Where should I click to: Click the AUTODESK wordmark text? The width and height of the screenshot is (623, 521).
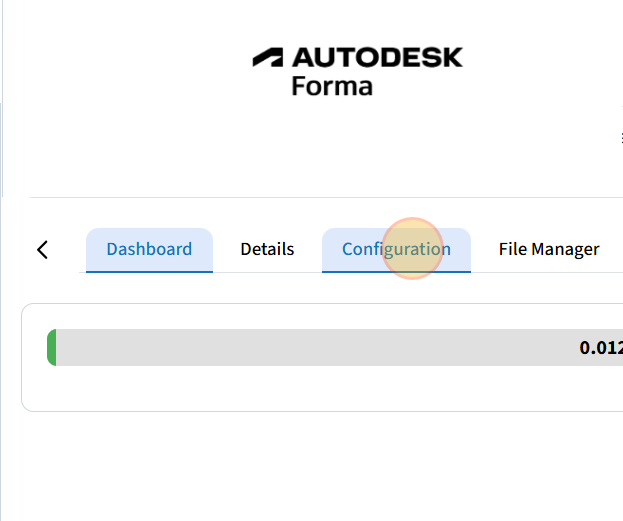coord(377,58)
